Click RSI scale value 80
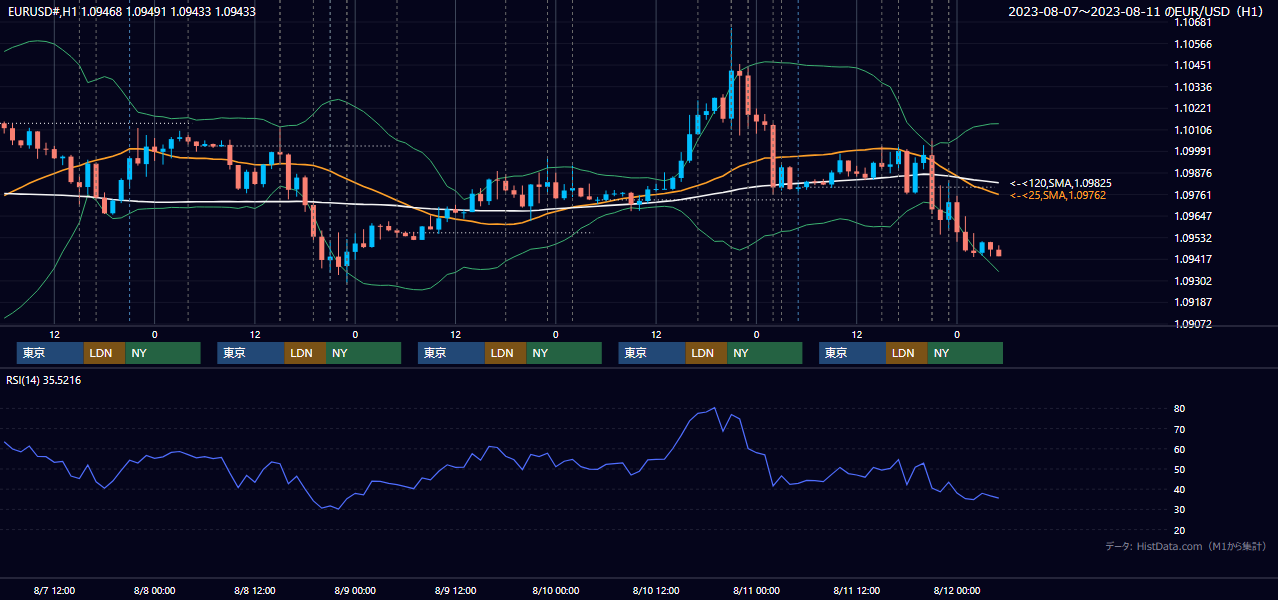 tap(1180, 409)
